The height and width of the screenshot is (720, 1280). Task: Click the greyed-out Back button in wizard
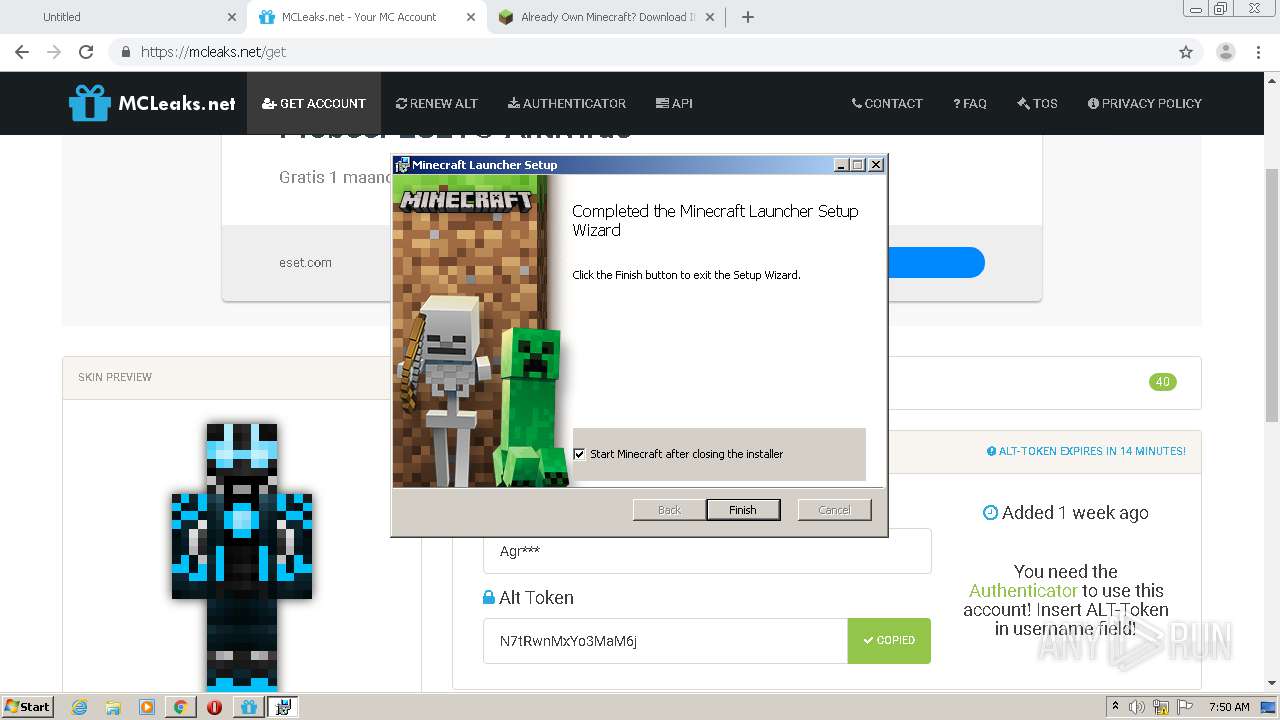point(669,510)
